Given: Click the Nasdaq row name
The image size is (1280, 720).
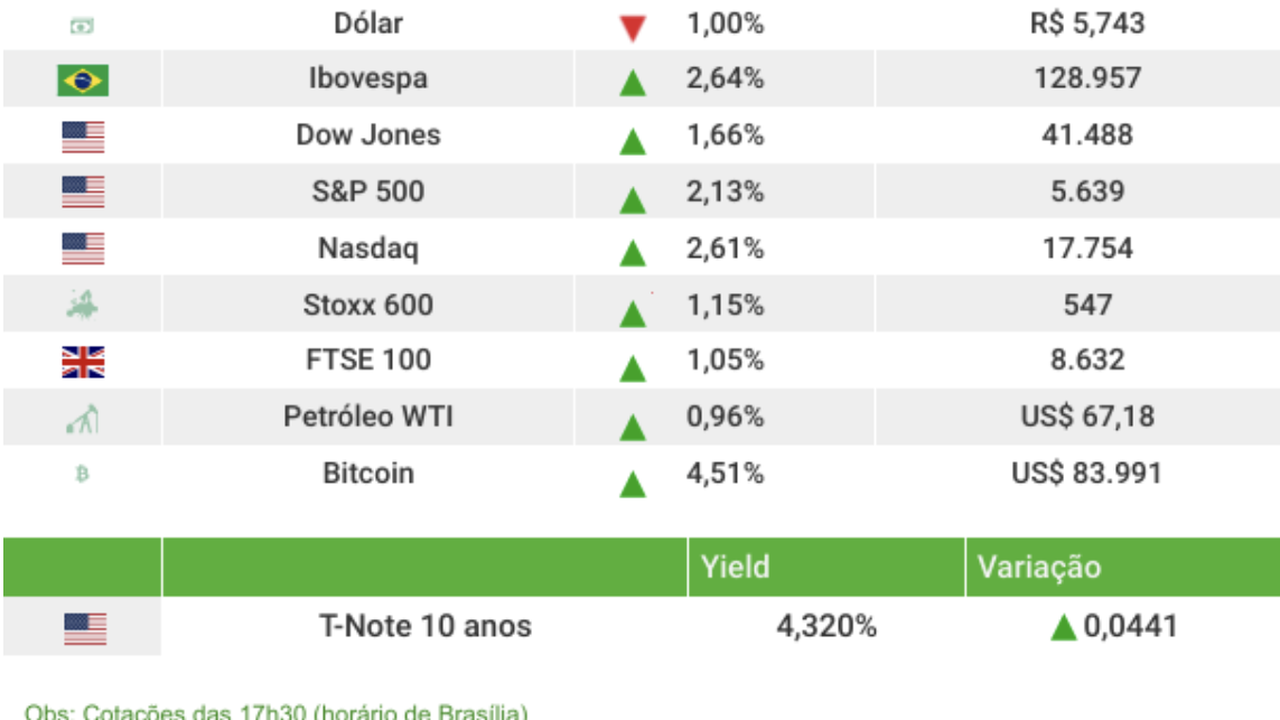Looking at the screenshot, I should coord(368,247).
